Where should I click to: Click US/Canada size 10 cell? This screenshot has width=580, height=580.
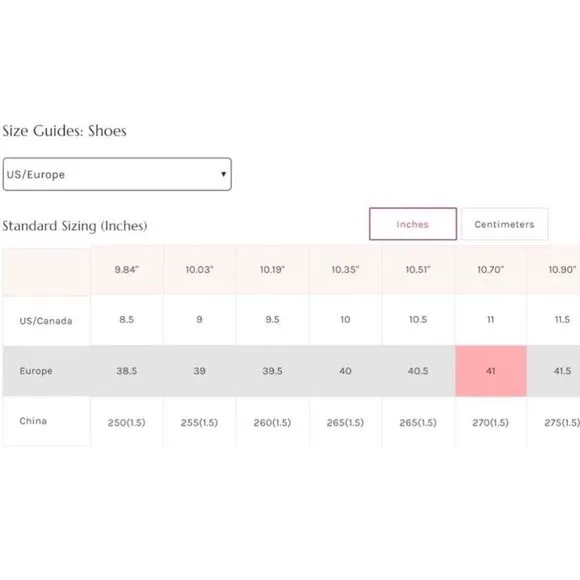pyautogui.click(x=345, y=320)
